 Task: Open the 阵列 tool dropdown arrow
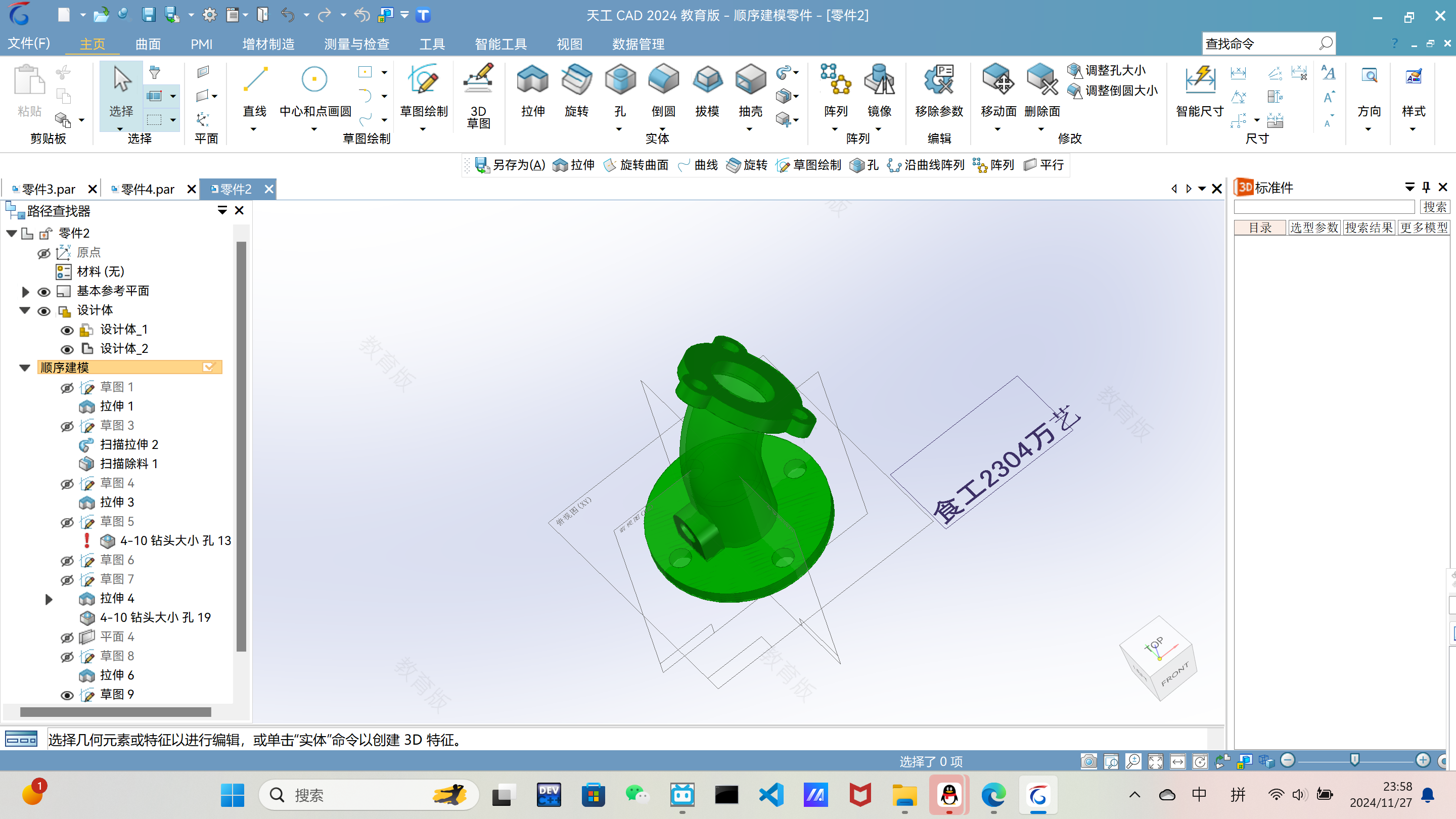(835, 129)
